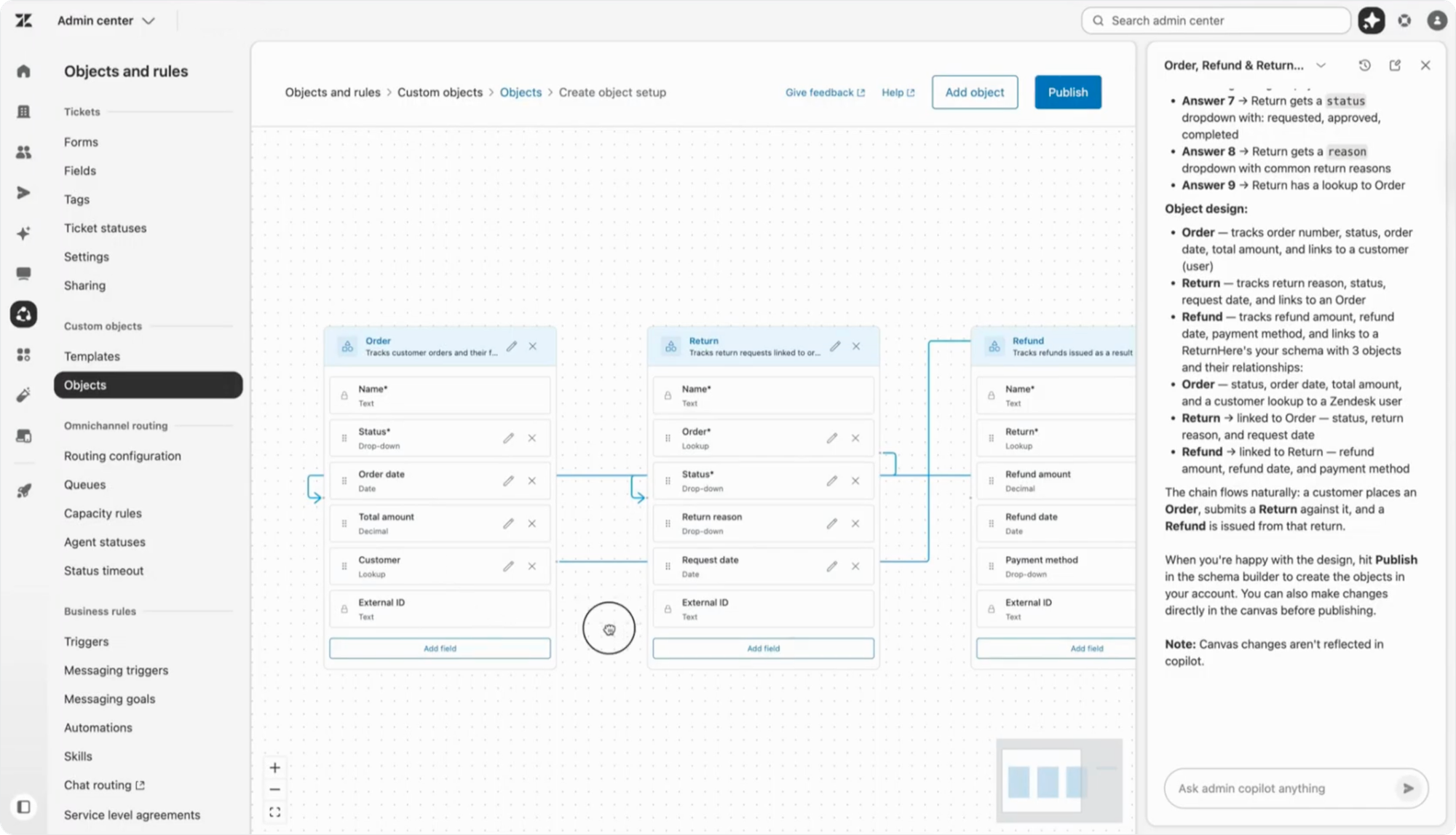This screenshot has height=835, width=1456.
Task: Expand the copilot conversation title dropdown
Action: tap(1321, 66)
